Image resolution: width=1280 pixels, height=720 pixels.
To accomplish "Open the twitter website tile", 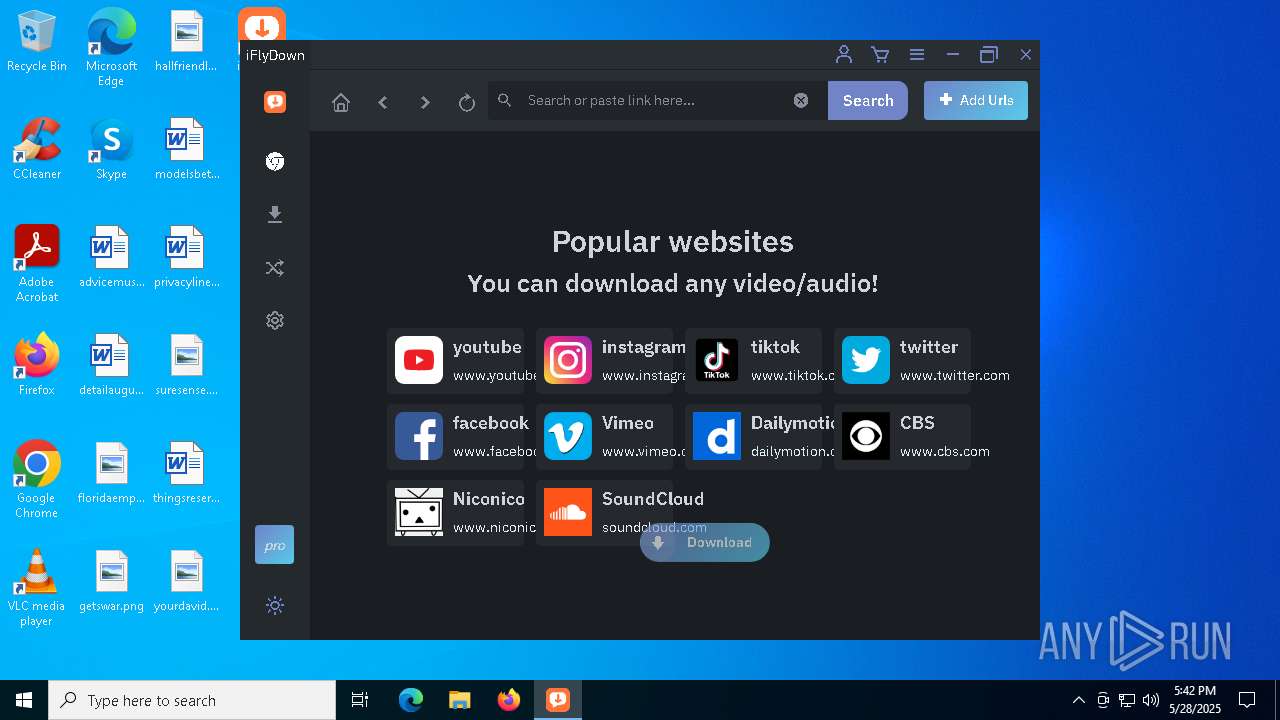I will pyautogui.click(x=902, y=360).
